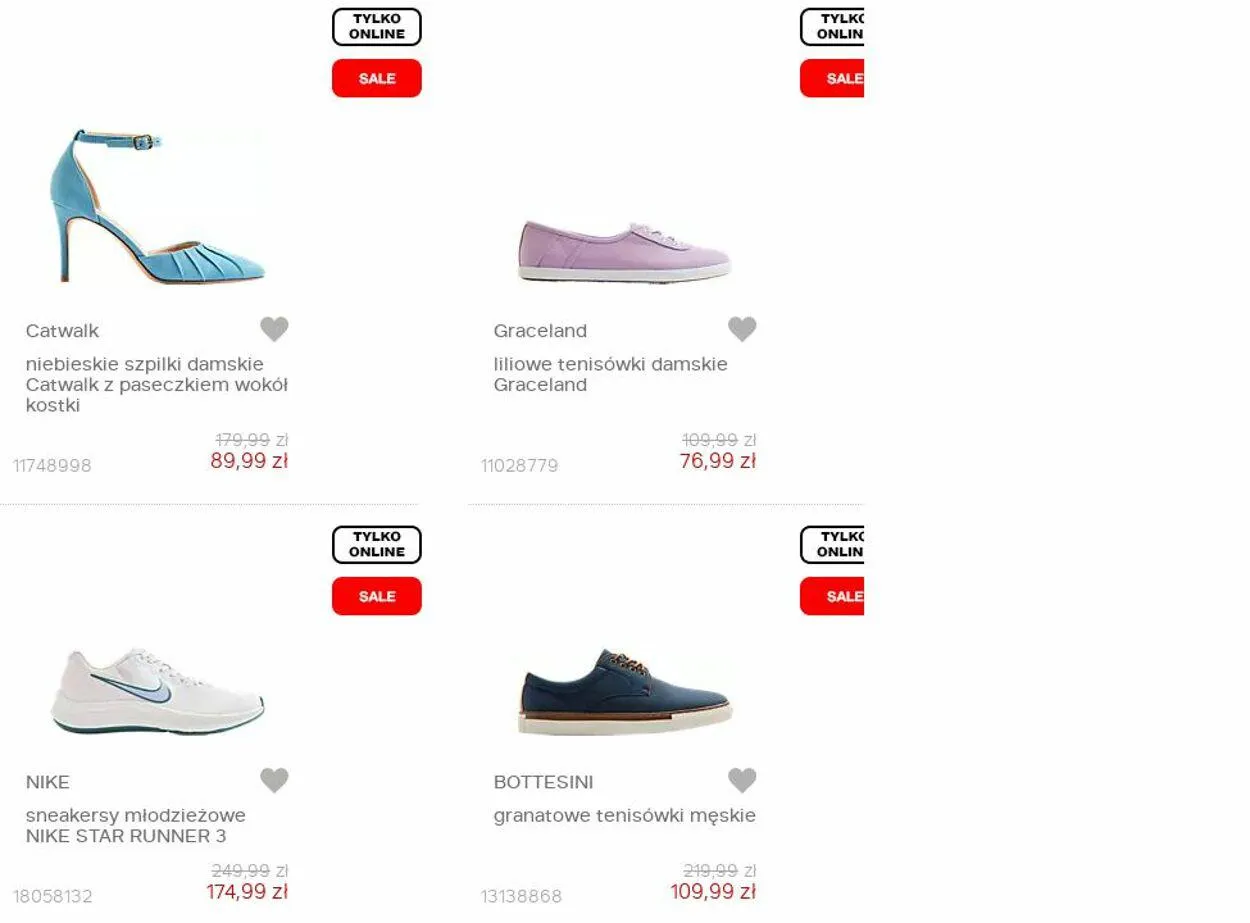
Task: Open 'liliowe tenisówki damskie Graceland' link
Action: [x=610, y=374]
